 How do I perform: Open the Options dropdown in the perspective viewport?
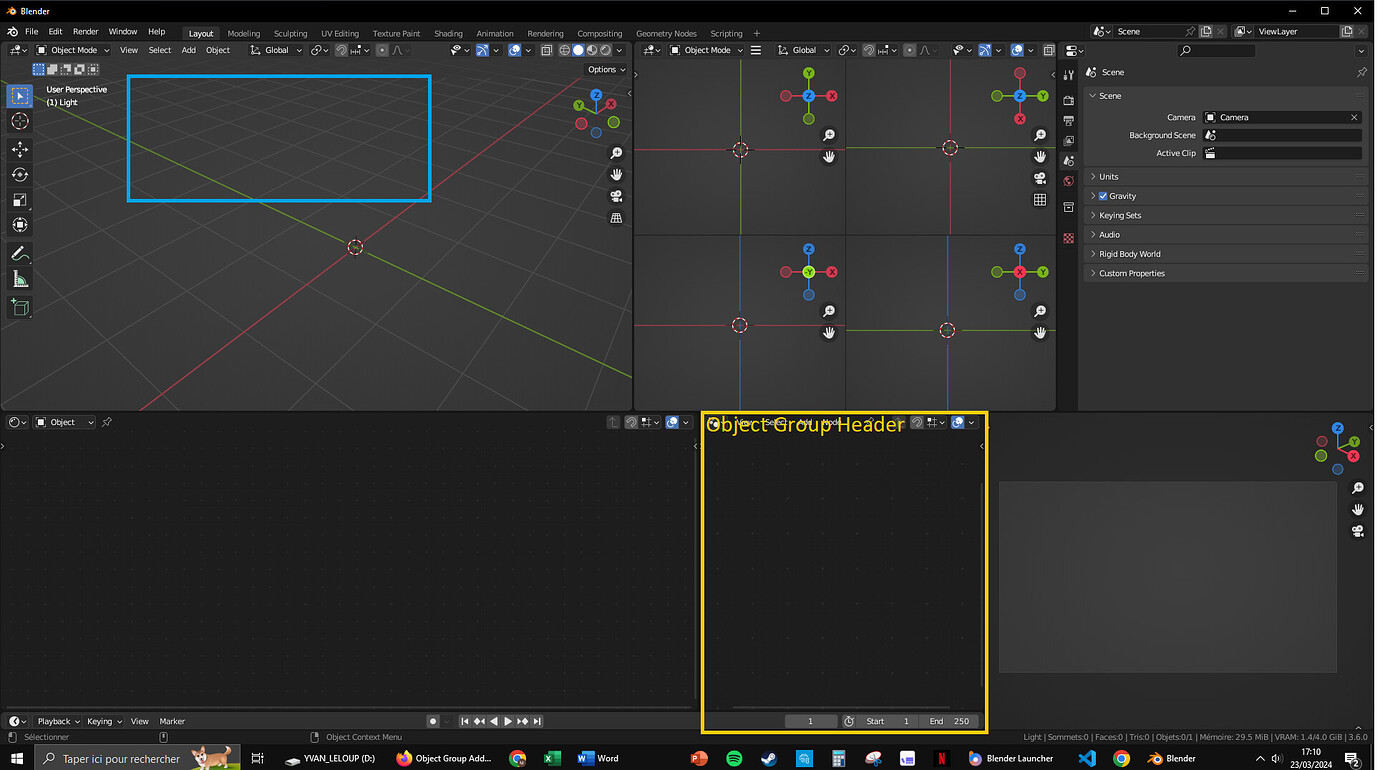point(606,69)
